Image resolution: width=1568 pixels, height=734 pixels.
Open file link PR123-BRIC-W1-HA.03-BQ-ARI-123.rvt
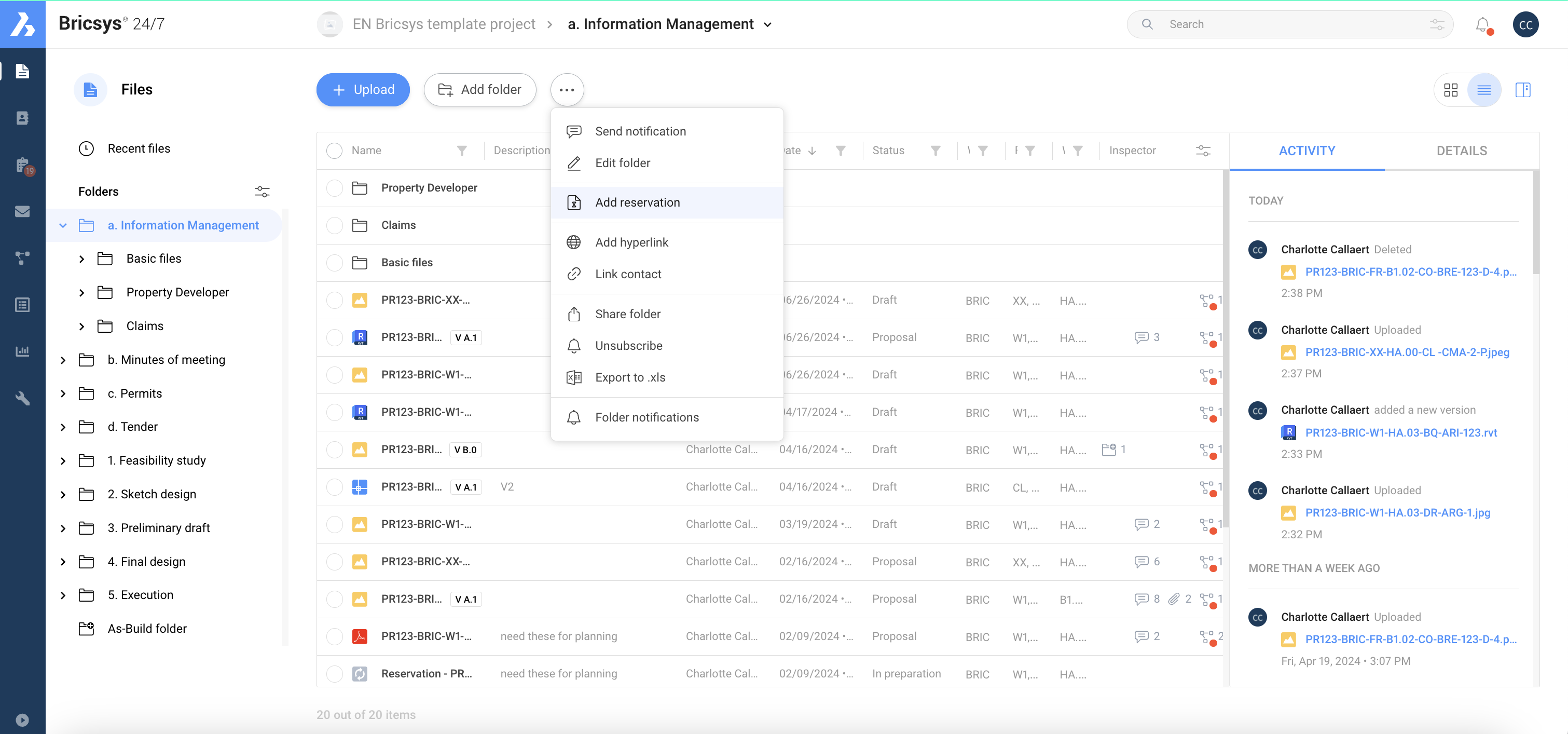tap(1400, 433)
